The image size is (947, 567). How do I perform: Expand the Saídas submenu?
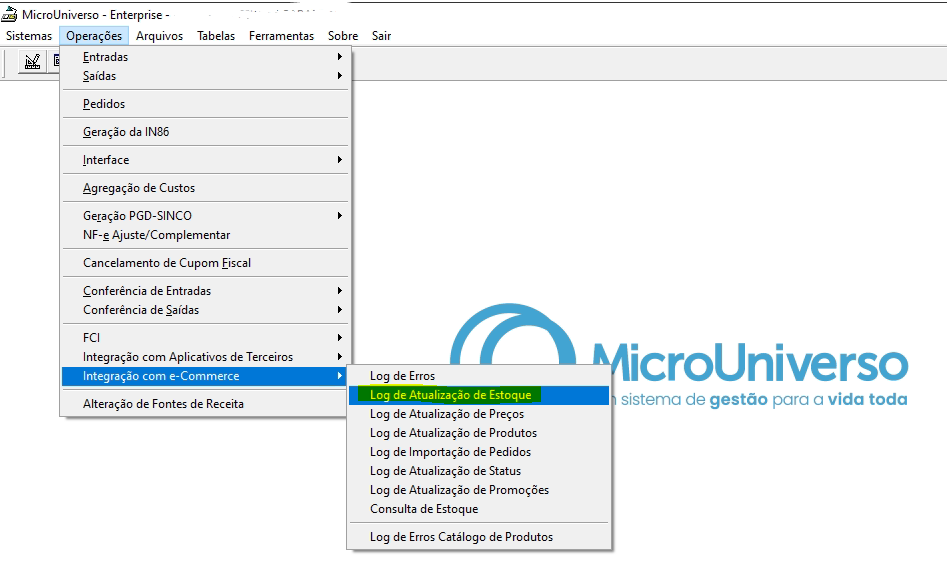tap(206, 76)
